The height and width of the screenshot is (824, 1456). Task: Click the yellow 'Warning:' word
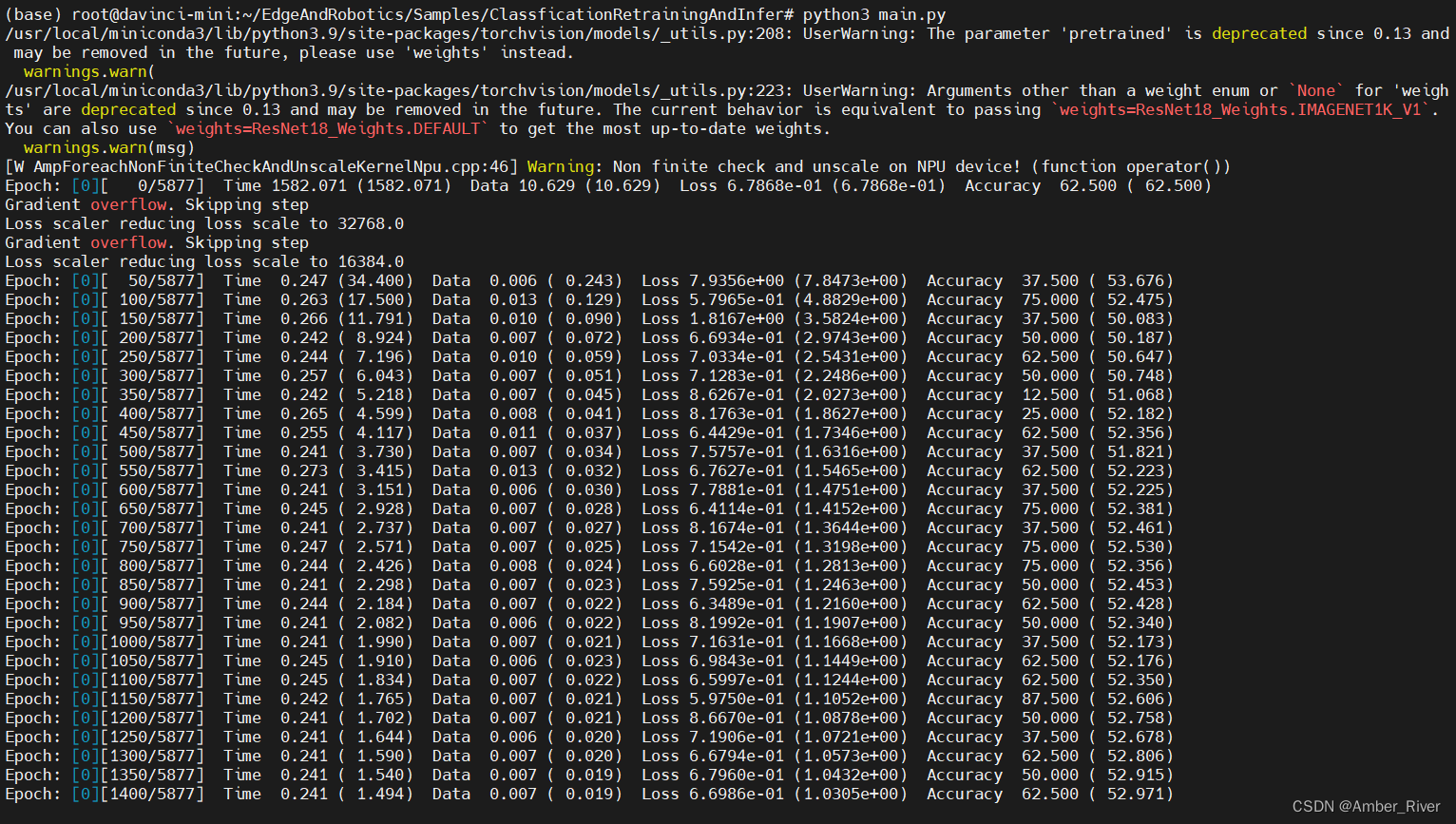tap(561, 166)
